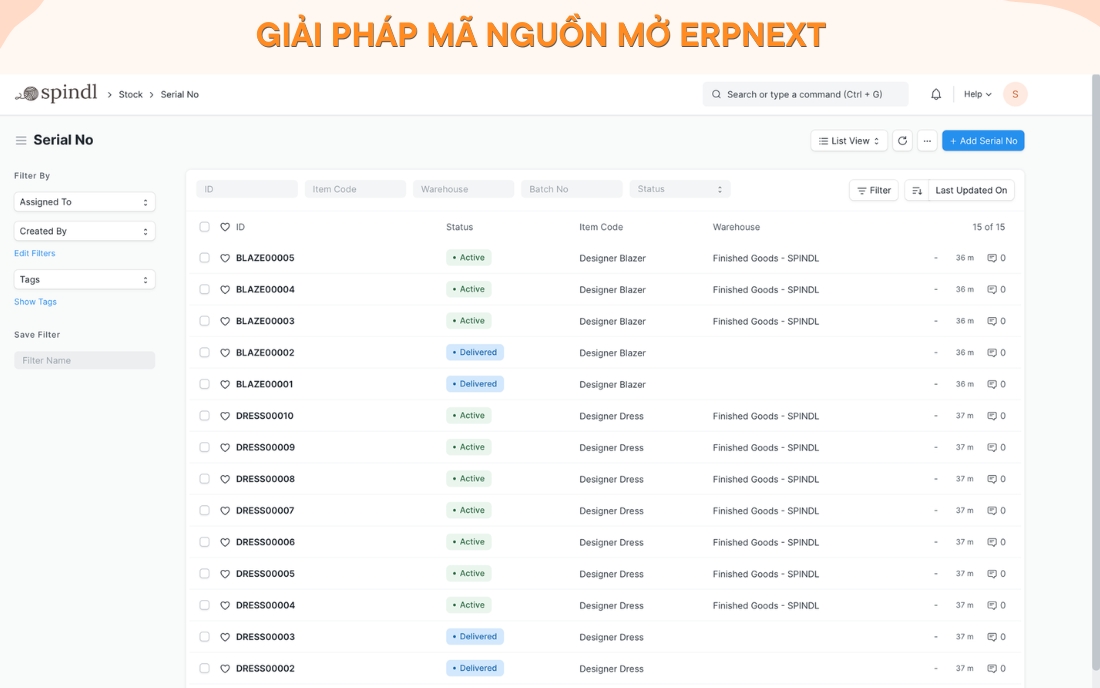Select the DRESS00008 row checkbox
This screenshot has height=688, width=1100.
click(204, 478)
